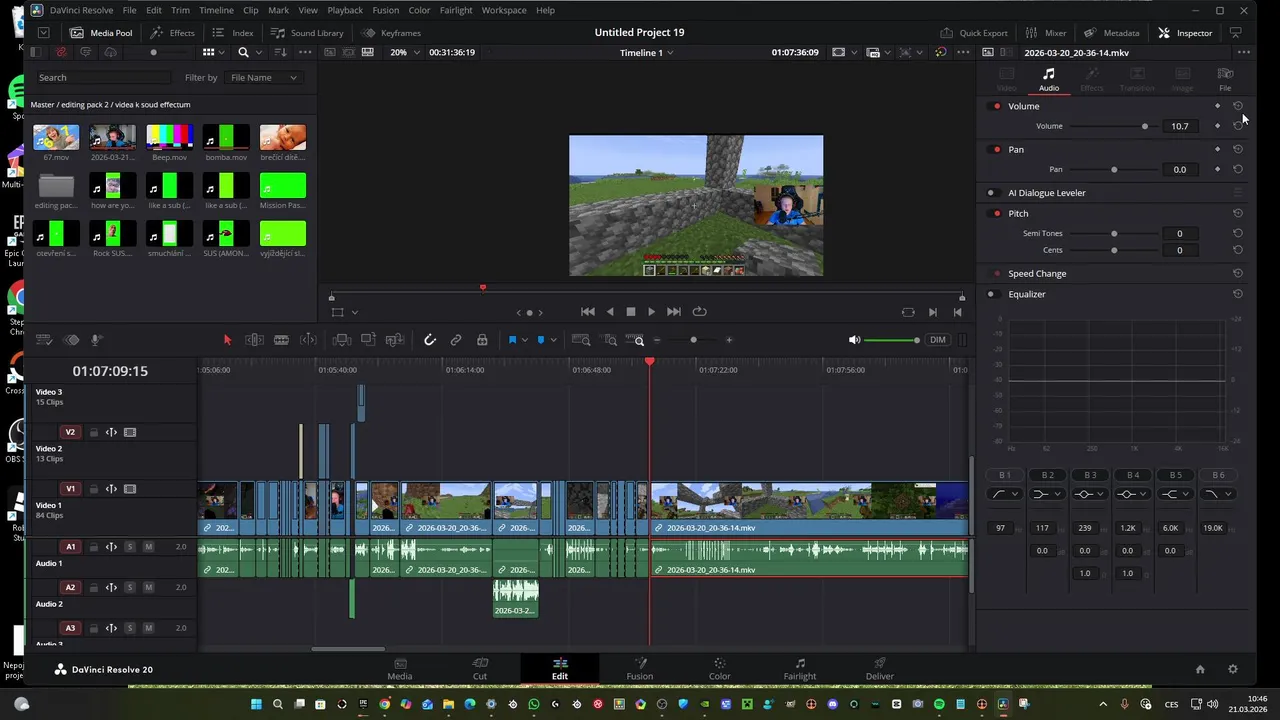Open the media pool sort order icon
Screen dimensions: 1280x720
tap(281, 52)
